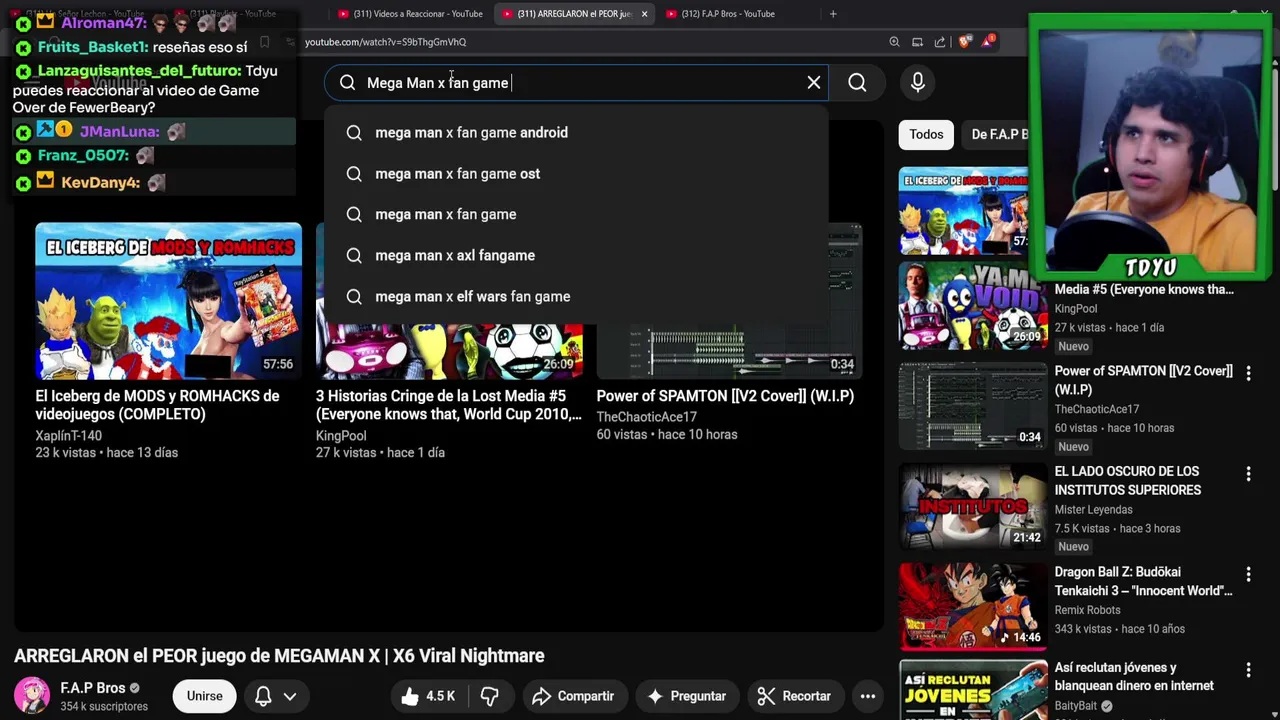
Task: Open the 'Power of SPAMTON' end-screen thumbnail
Action: pos(729,350)
